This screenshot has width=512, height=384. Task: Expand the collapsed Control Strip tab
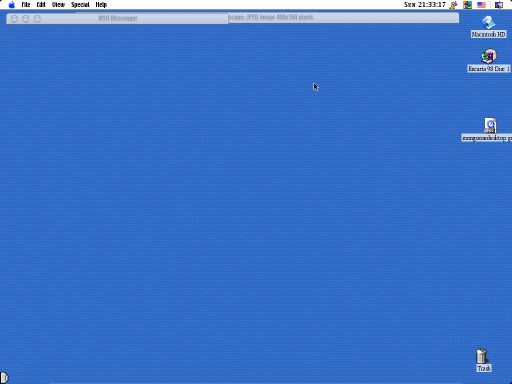click(x=4, y=378)
